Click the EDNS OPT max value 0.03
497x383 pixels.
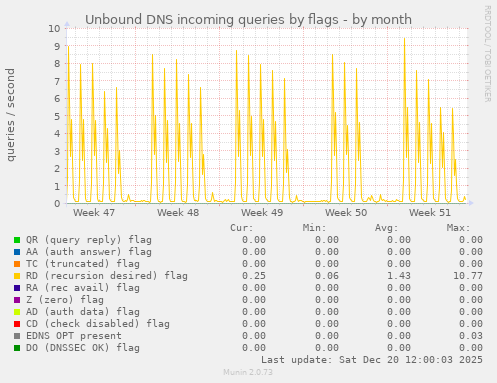click(x=471, y=336)
